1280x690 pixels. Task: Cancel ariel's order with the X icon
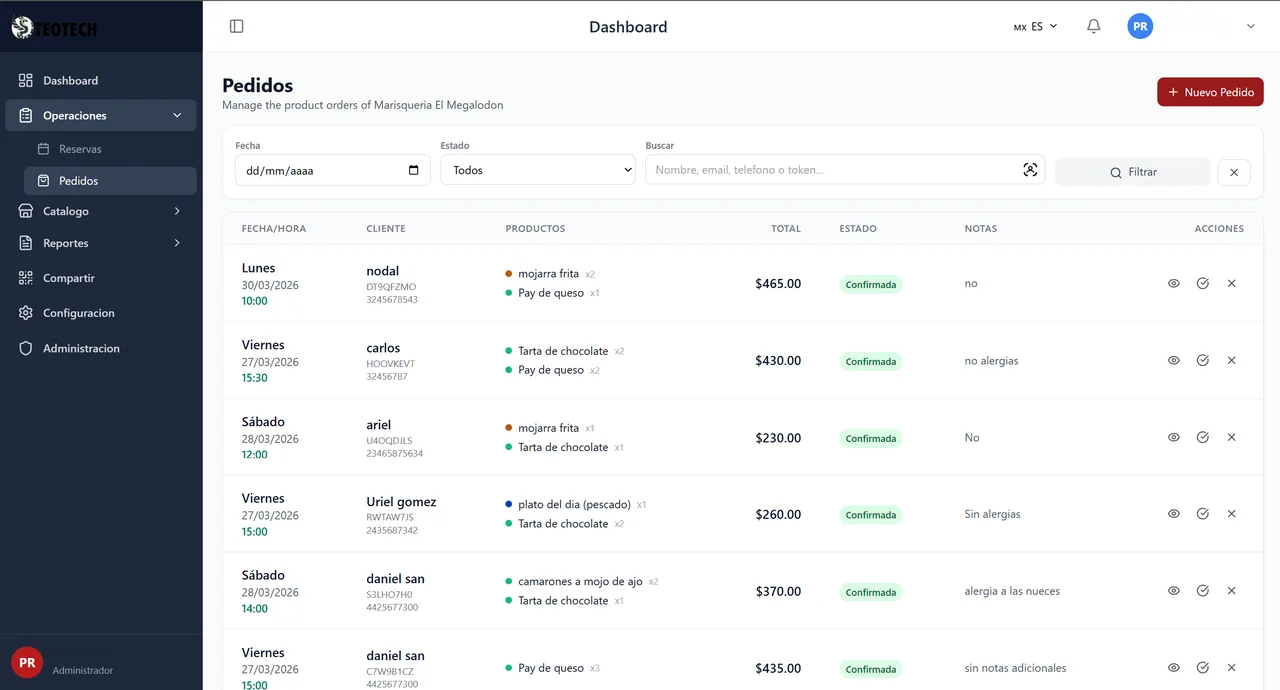(1231, 437)
